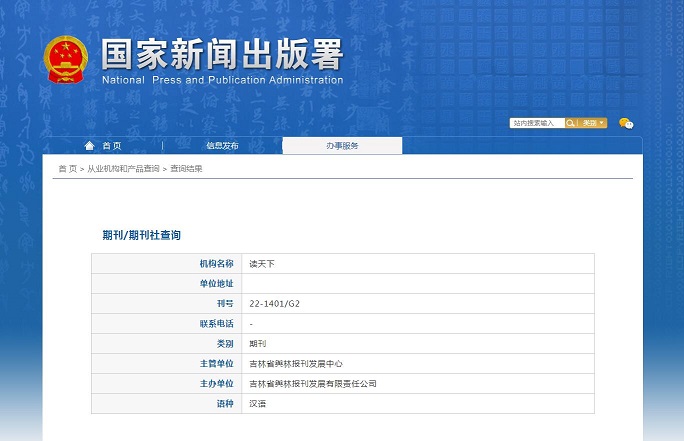Image resolution: width=684 pixels, height=441 pixels.
Task: Click the 吉林省舆林报刊发展中心 supervisor cell
Action: pos(295,364)
